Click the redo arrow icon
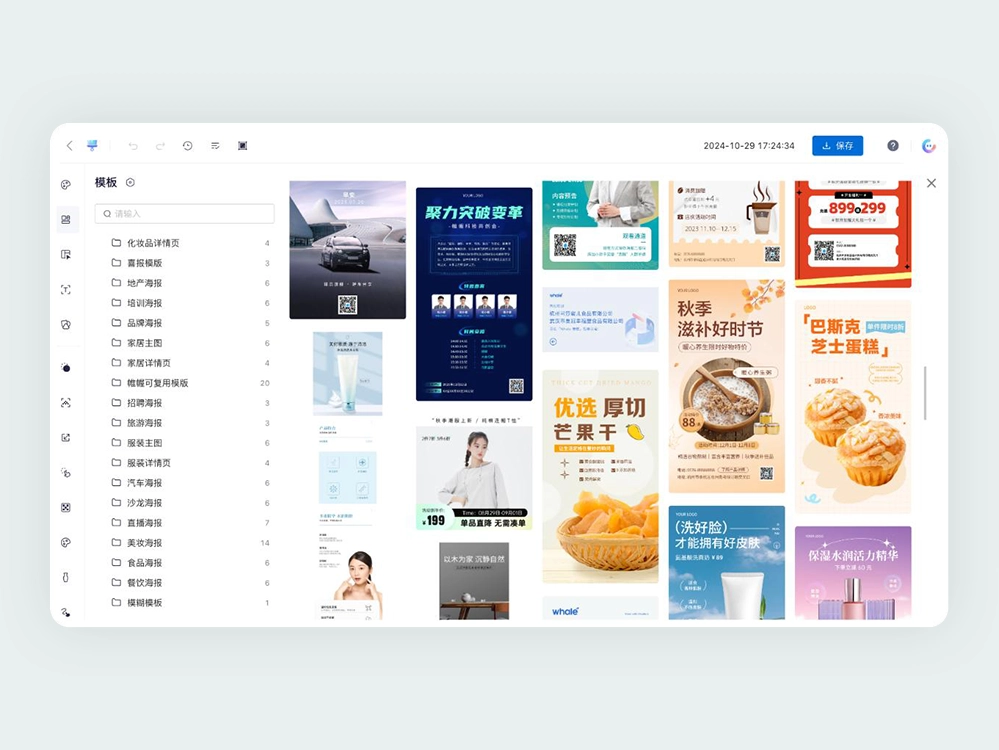Image resolution: width=999 pixels, height=750 pixels. coord(160,146)
